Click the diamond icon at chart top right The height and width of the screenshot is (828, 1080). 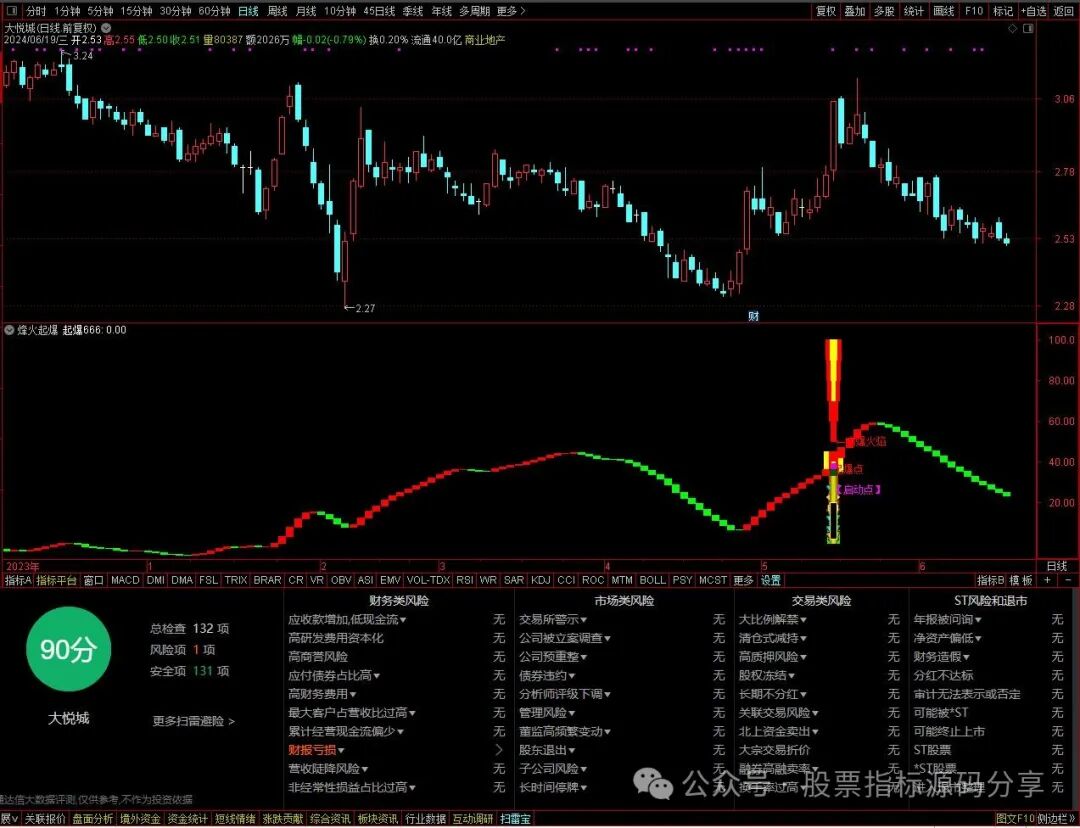(x=1012, y=29)
